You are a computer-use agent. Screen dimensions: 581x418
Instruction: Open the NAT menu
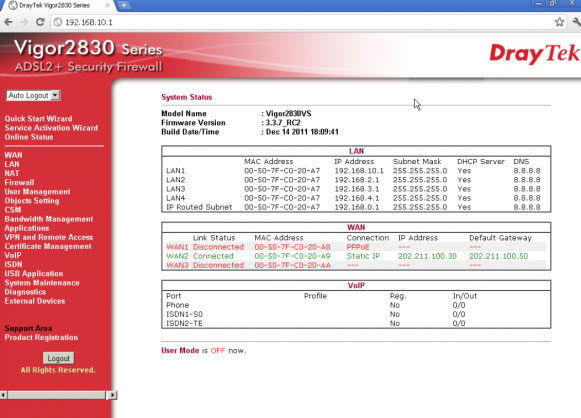tap(12, 173)
